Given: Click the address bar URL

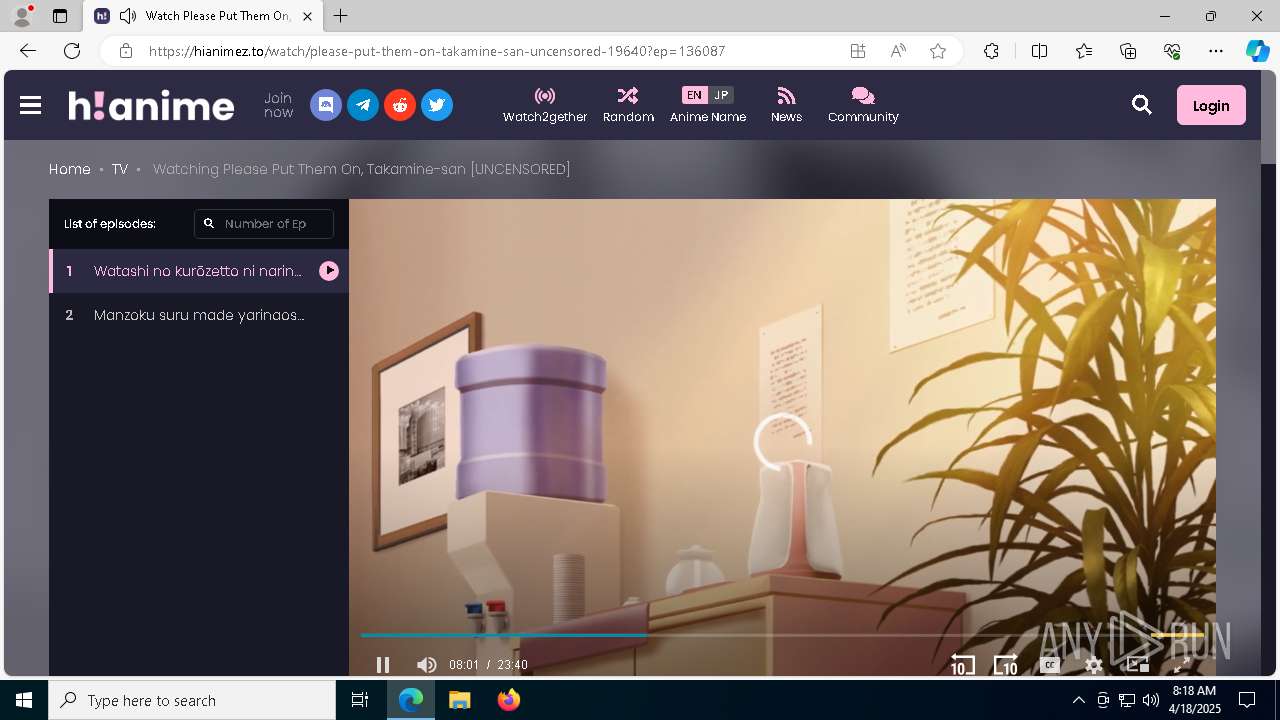Looking at the screenshot, I should 437,51.
